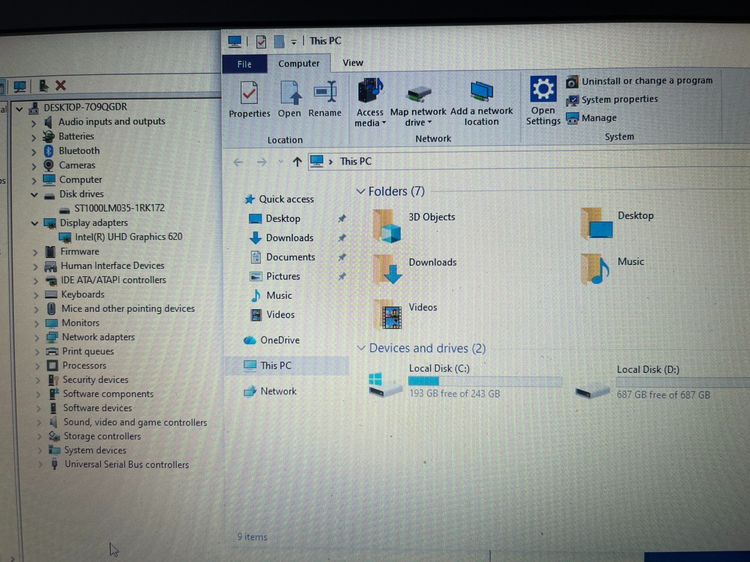The width and height of the screenshot is (750, 562).
Task: Click Local Disk (D:) usage bar
Action: pyautogui.click(x=683, y=382)
